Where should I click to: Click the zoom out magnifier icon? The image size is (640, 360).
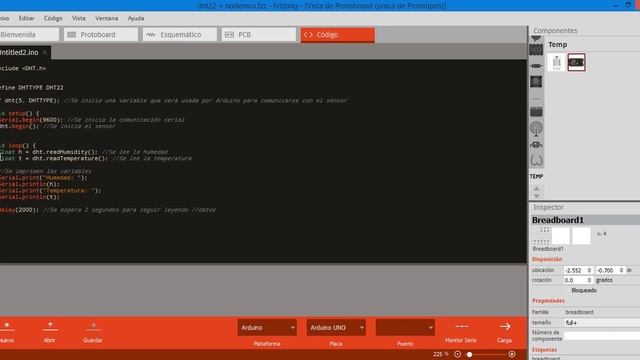458,354
